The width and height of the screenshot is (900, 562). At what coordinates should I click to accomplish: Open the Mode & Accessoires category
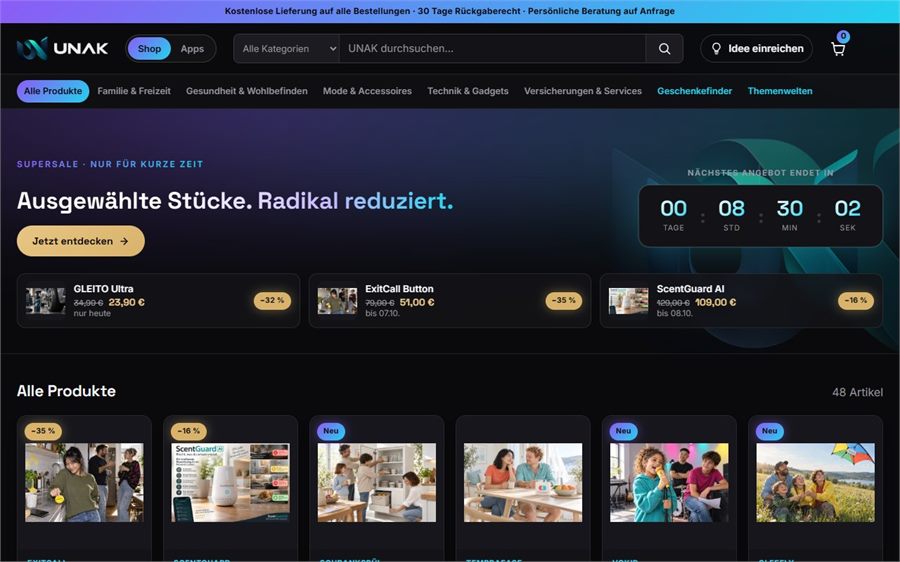pyautogui.click(x=367, y=91)
